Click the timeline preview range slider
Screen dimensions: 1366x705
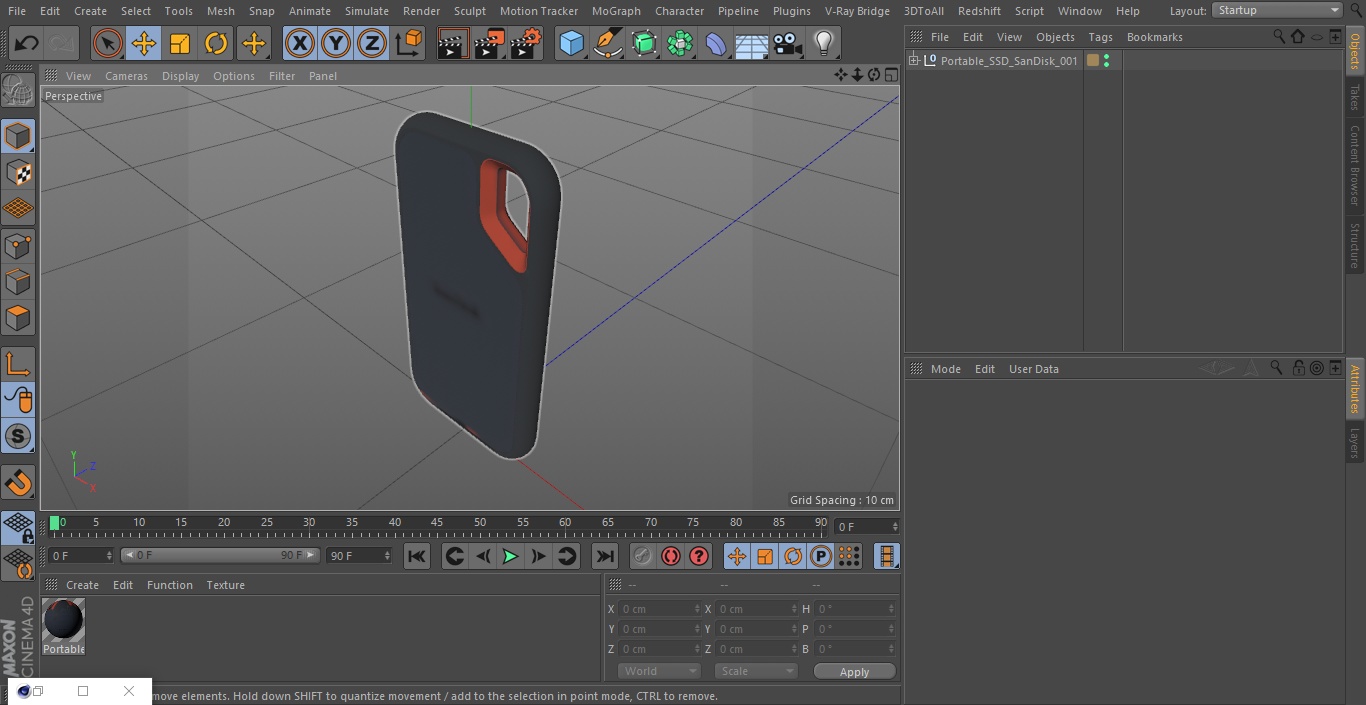click(220, 555)
